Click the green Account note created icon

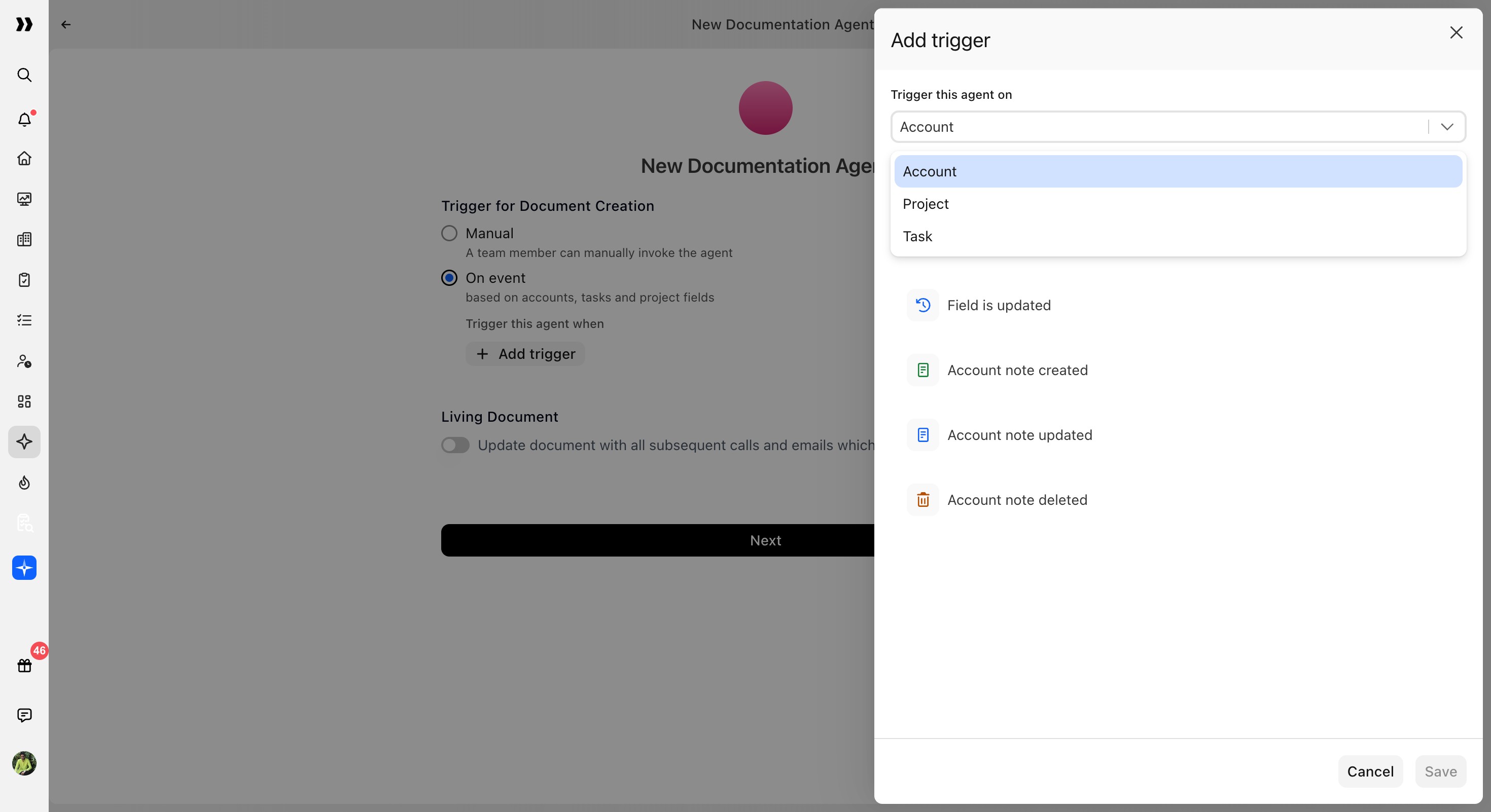click(923, 370)
